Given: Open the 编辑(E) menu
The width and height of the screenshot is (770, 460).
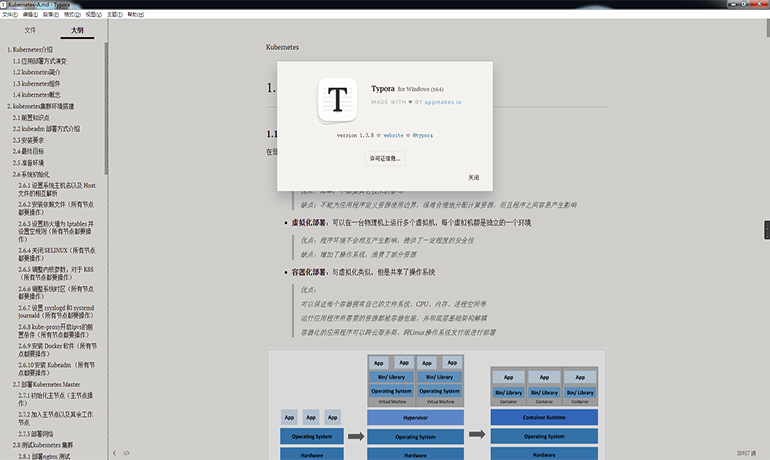Looking at the screenshot, I should 30,15.
